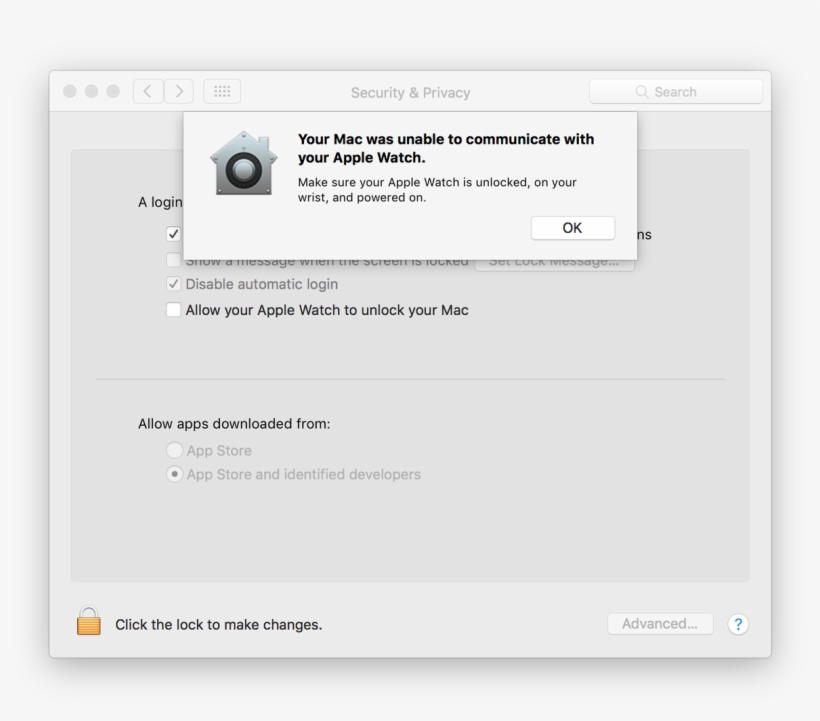This screenshot has width=820, height=721.
Task: Disable the Disable automatic login checkbox
Action: pyautogui.click(x=173, y=284)
